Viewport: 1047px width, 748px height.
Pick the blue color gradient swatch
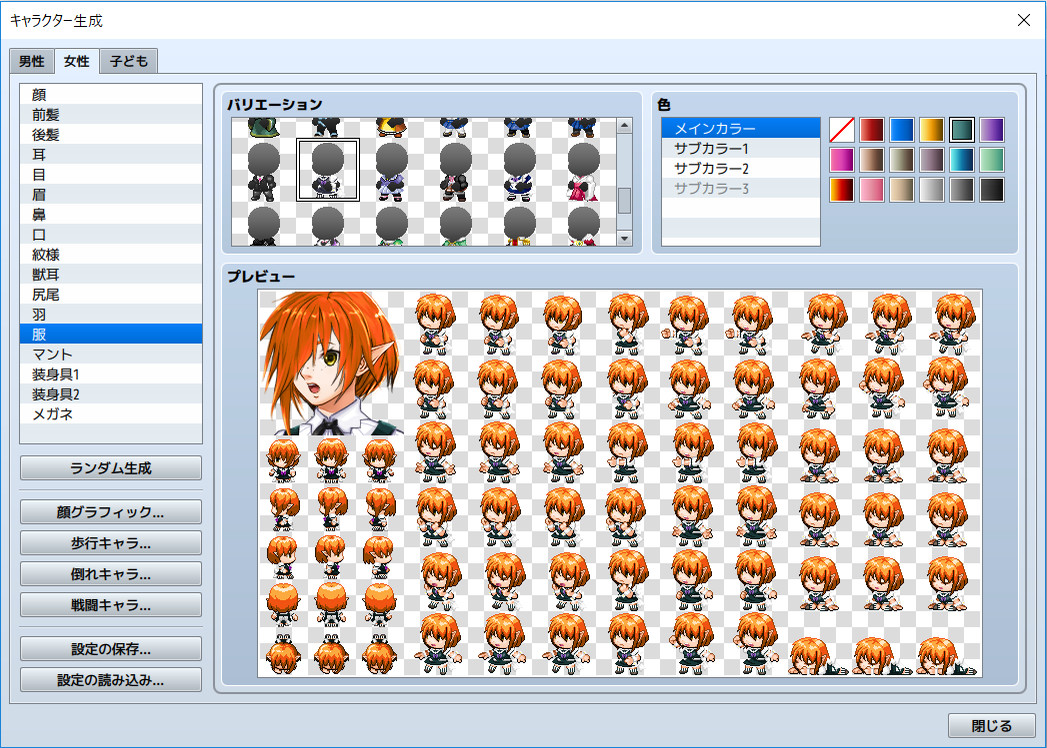[x=903, y=128]
